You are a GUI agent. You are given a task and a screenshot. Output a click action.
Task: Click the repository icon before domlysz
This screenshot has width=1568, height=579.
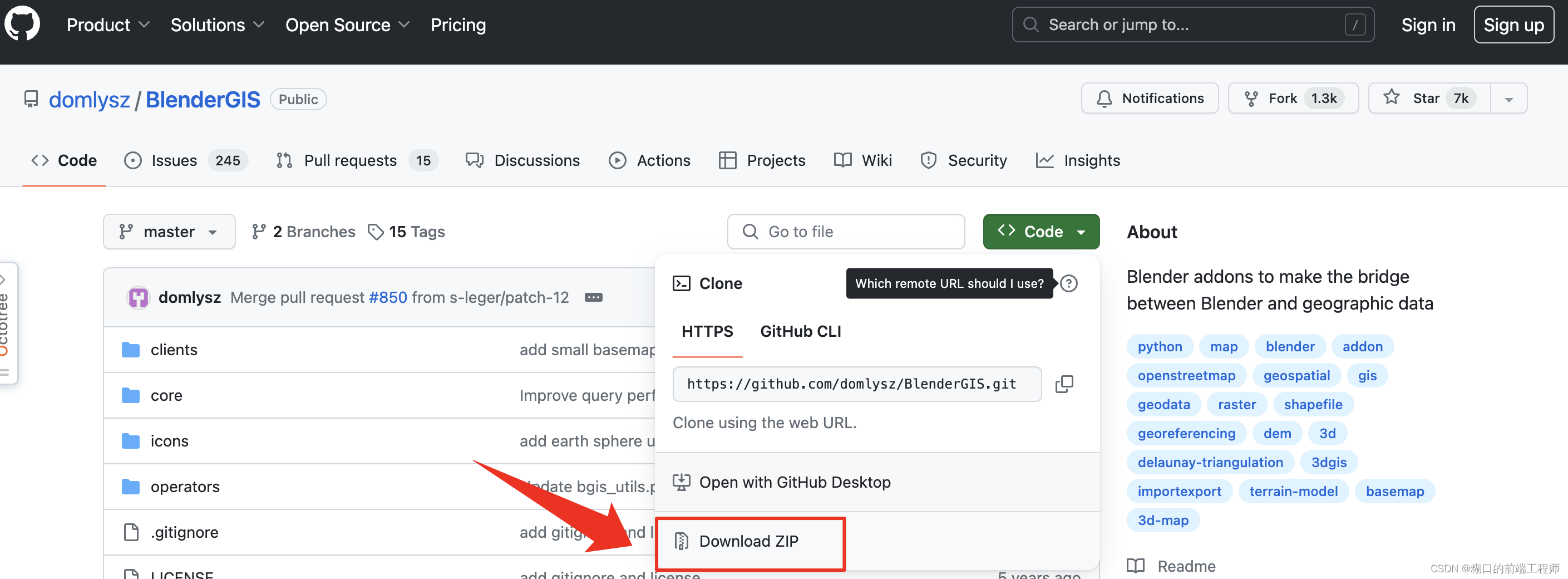(31, 99)
